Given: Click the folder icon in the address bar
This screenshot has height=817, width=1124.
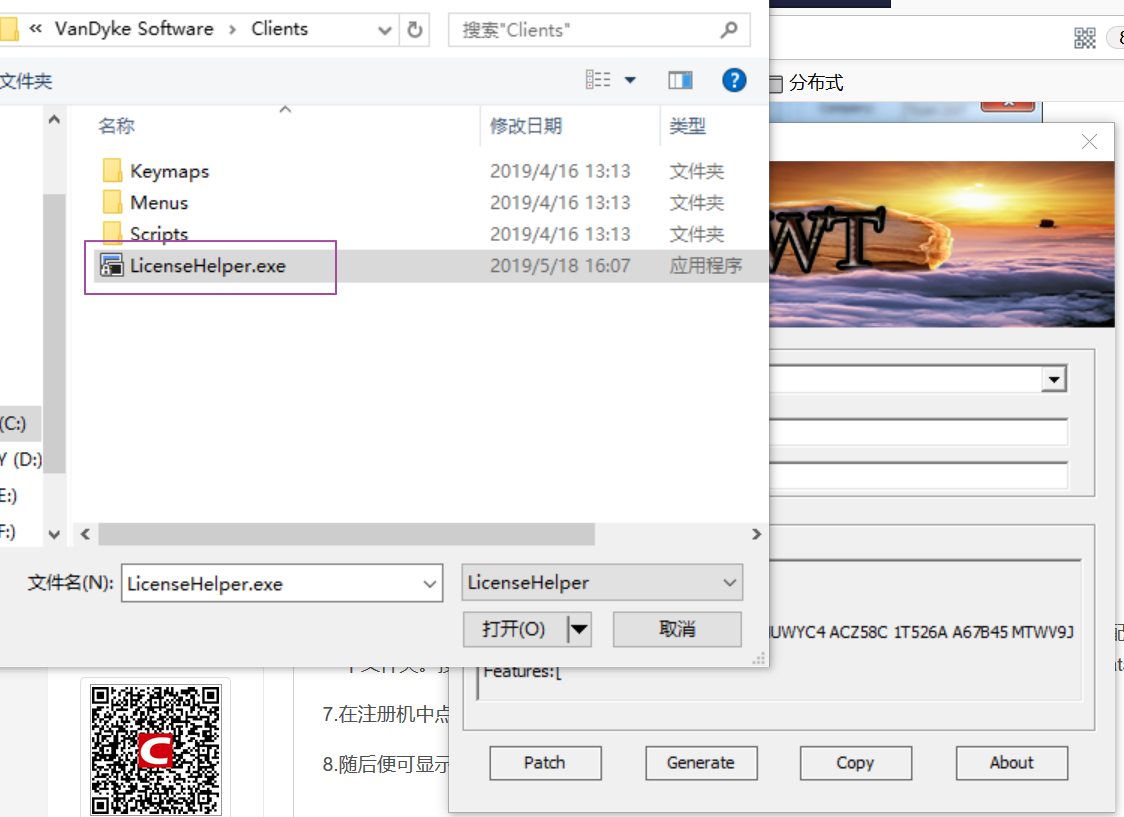Looking at the screenshot, I should point(12,30).
